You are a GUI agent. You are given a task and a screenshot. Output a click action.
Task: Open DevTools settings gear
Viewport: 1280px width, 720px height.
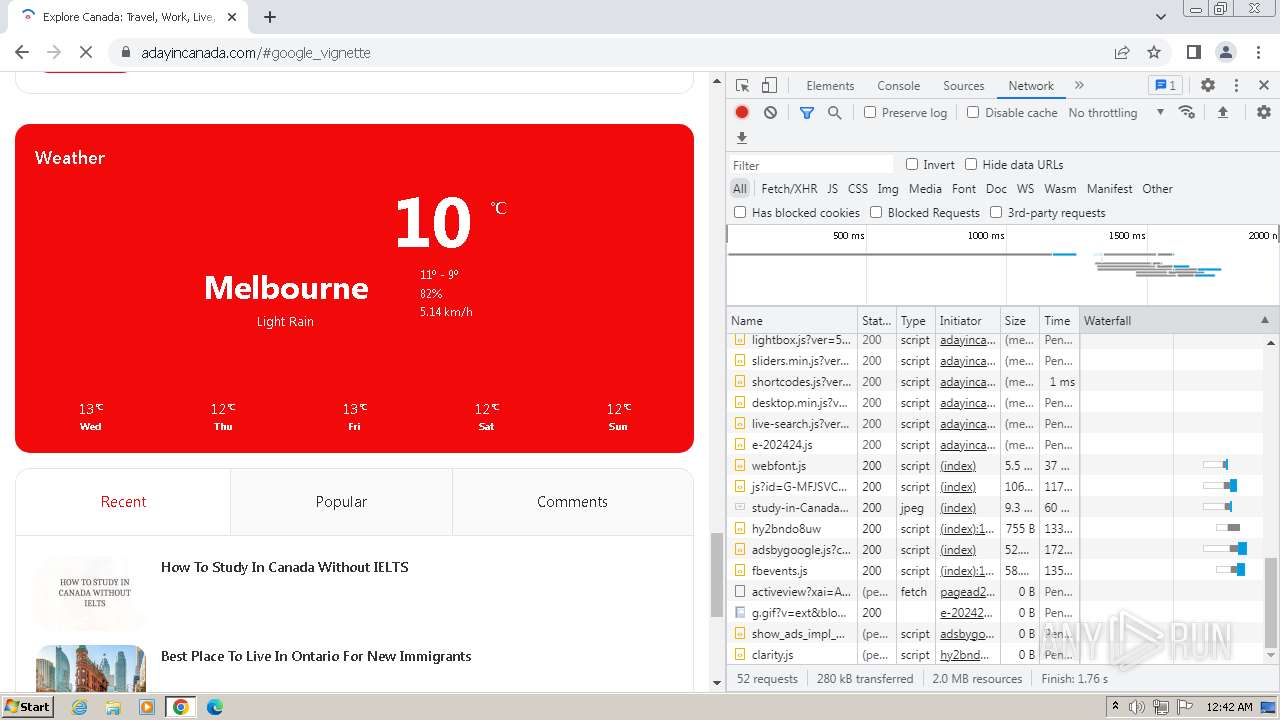(1208, 86)
